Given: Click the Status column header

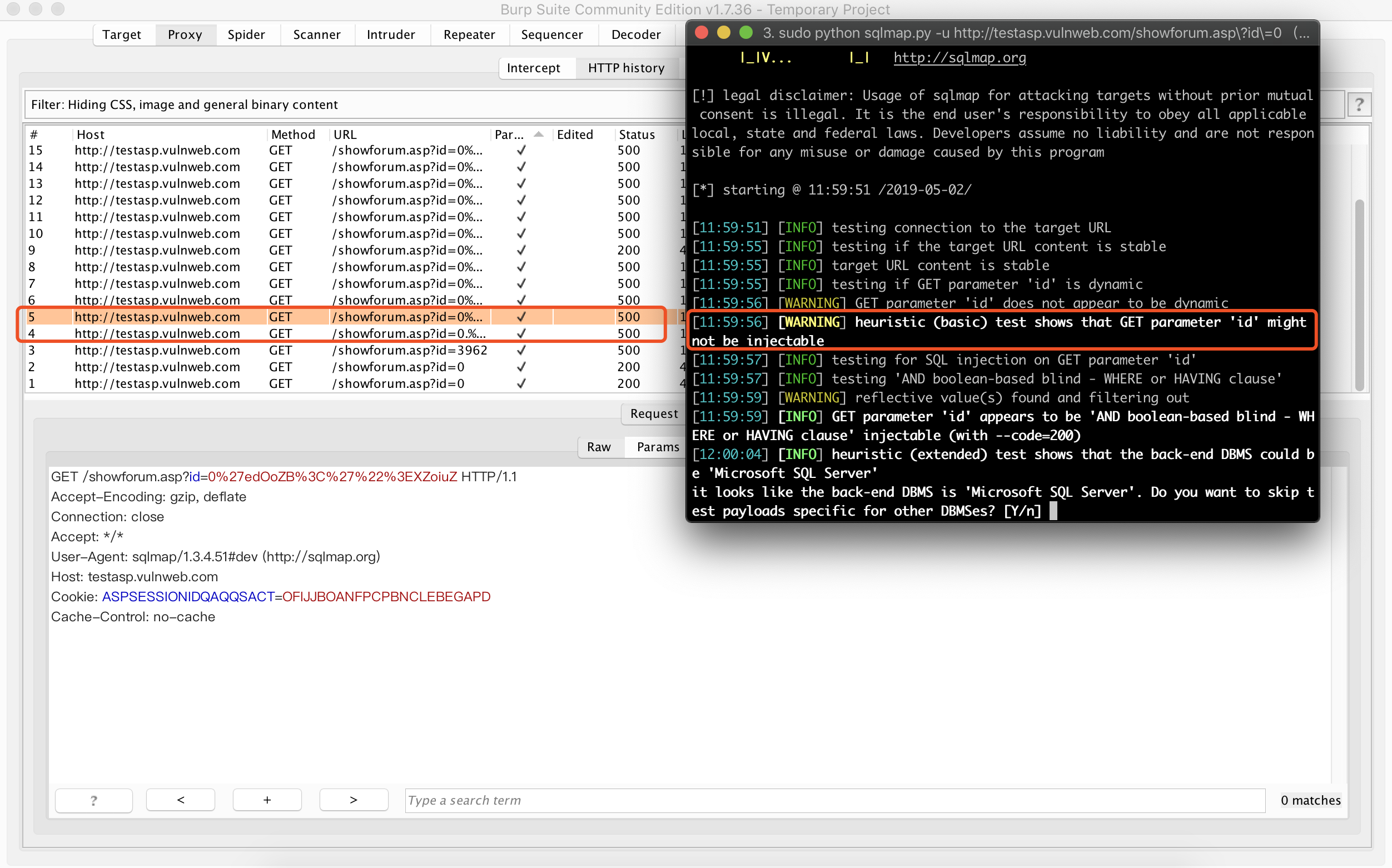Looking at the screenshot, I should (x=638, y=134).
